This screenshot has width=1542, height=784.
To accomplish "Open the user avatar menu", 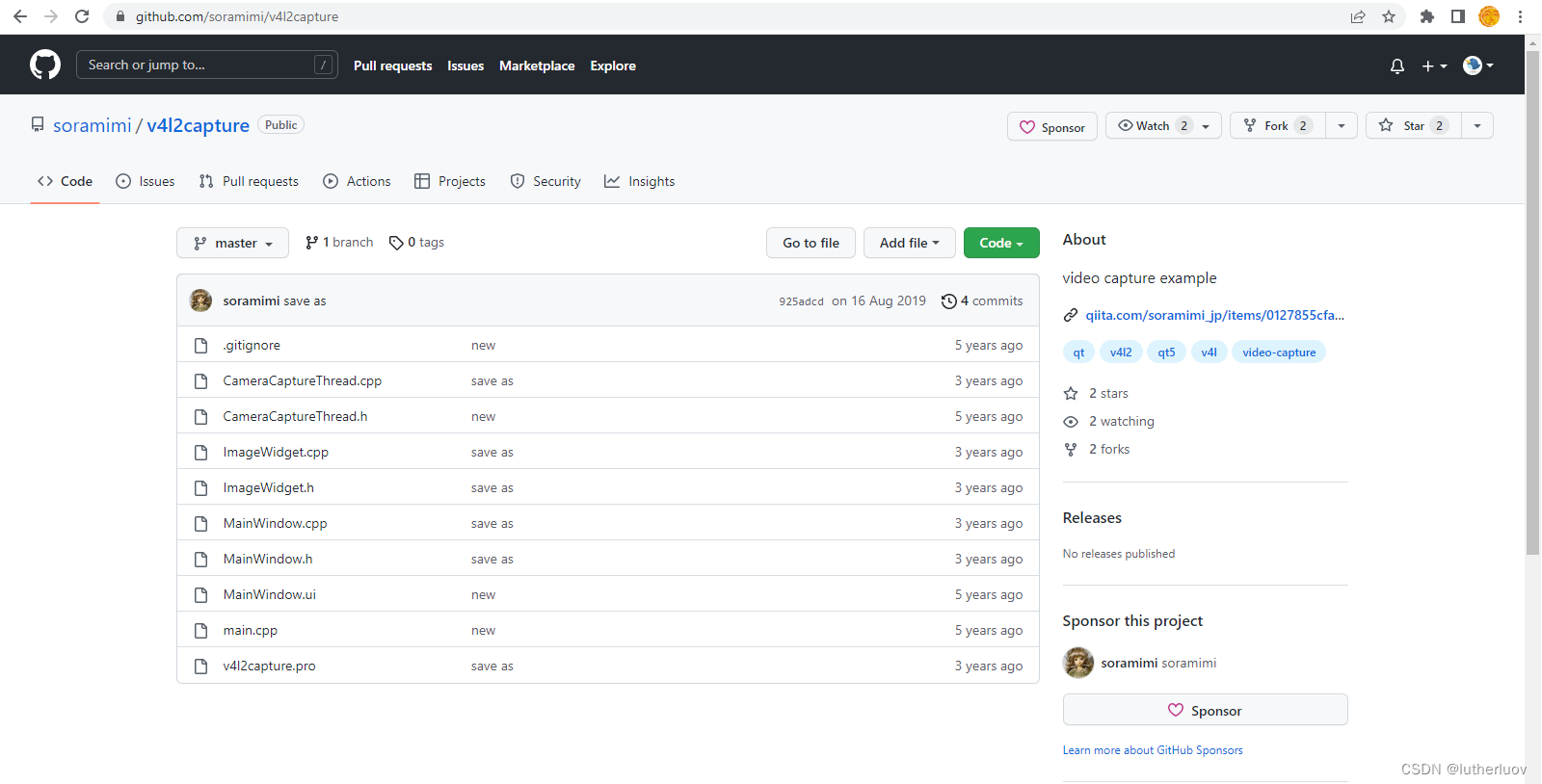I will tap(1478, 65).
